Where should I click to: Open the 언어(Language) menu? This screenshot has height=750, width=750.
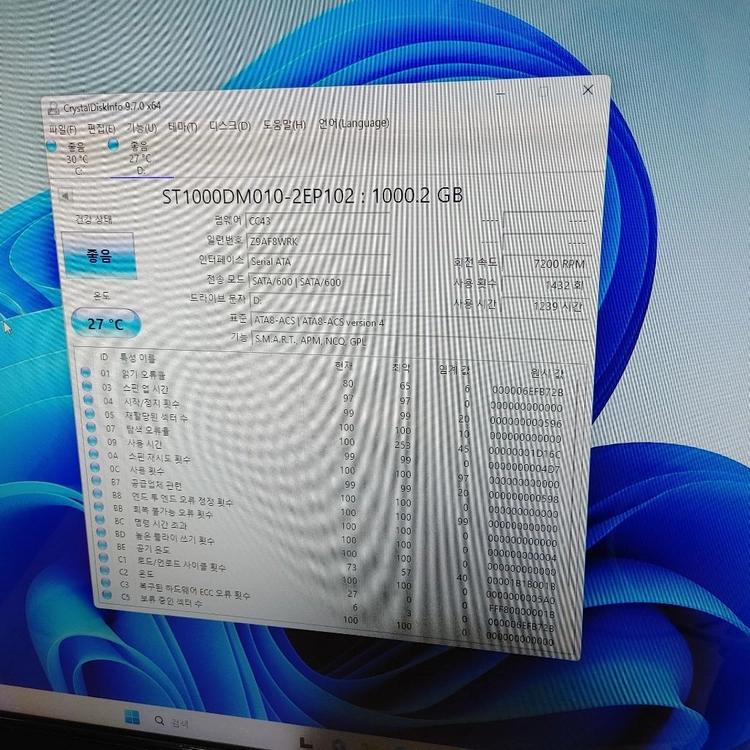coord(353,123)
